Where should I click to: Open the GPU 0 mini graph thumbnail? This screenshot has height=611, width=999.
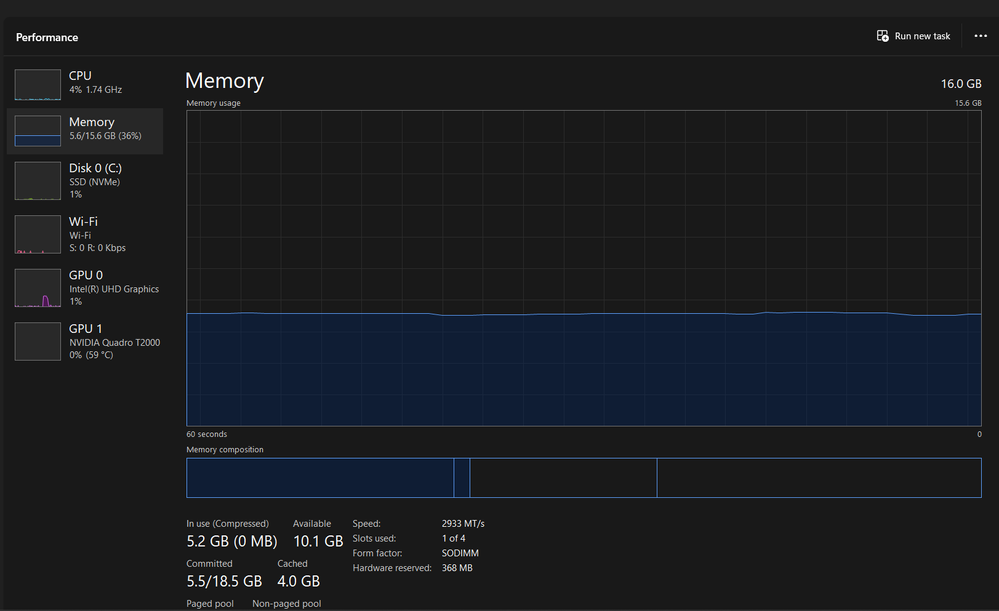[x=38, y=288]
